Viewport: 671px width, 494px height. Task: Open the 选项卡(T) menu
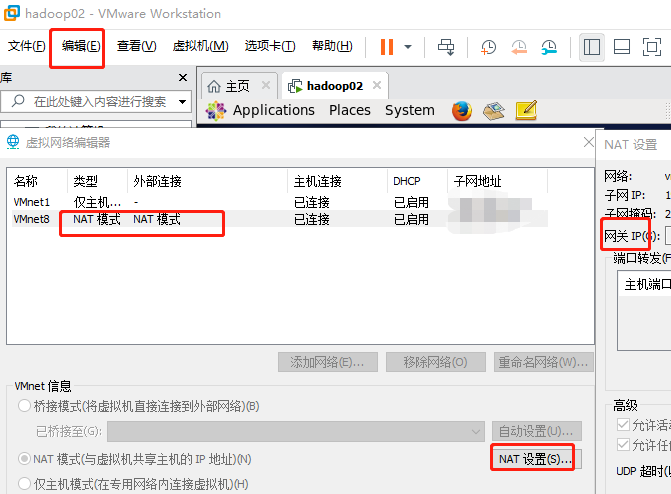[x=270, y=46]
